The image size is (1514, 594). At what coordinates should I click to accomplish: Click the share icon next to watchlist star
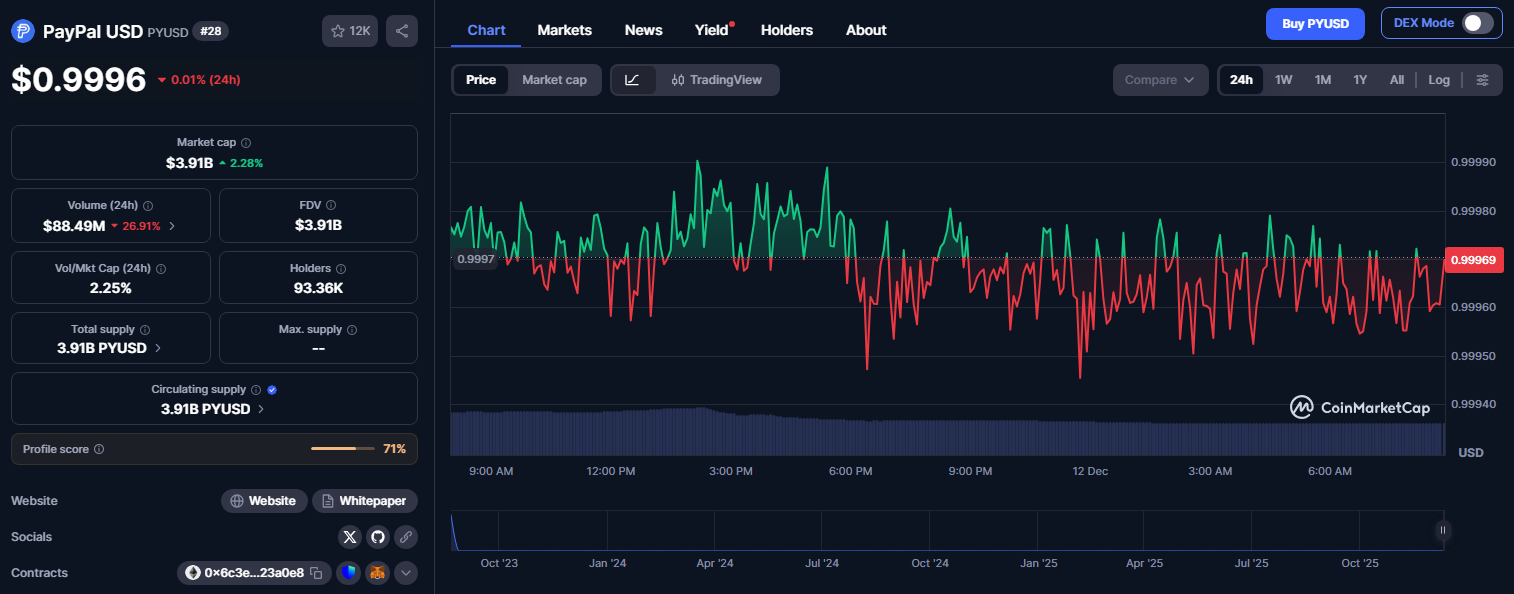(x=401, y=31)
